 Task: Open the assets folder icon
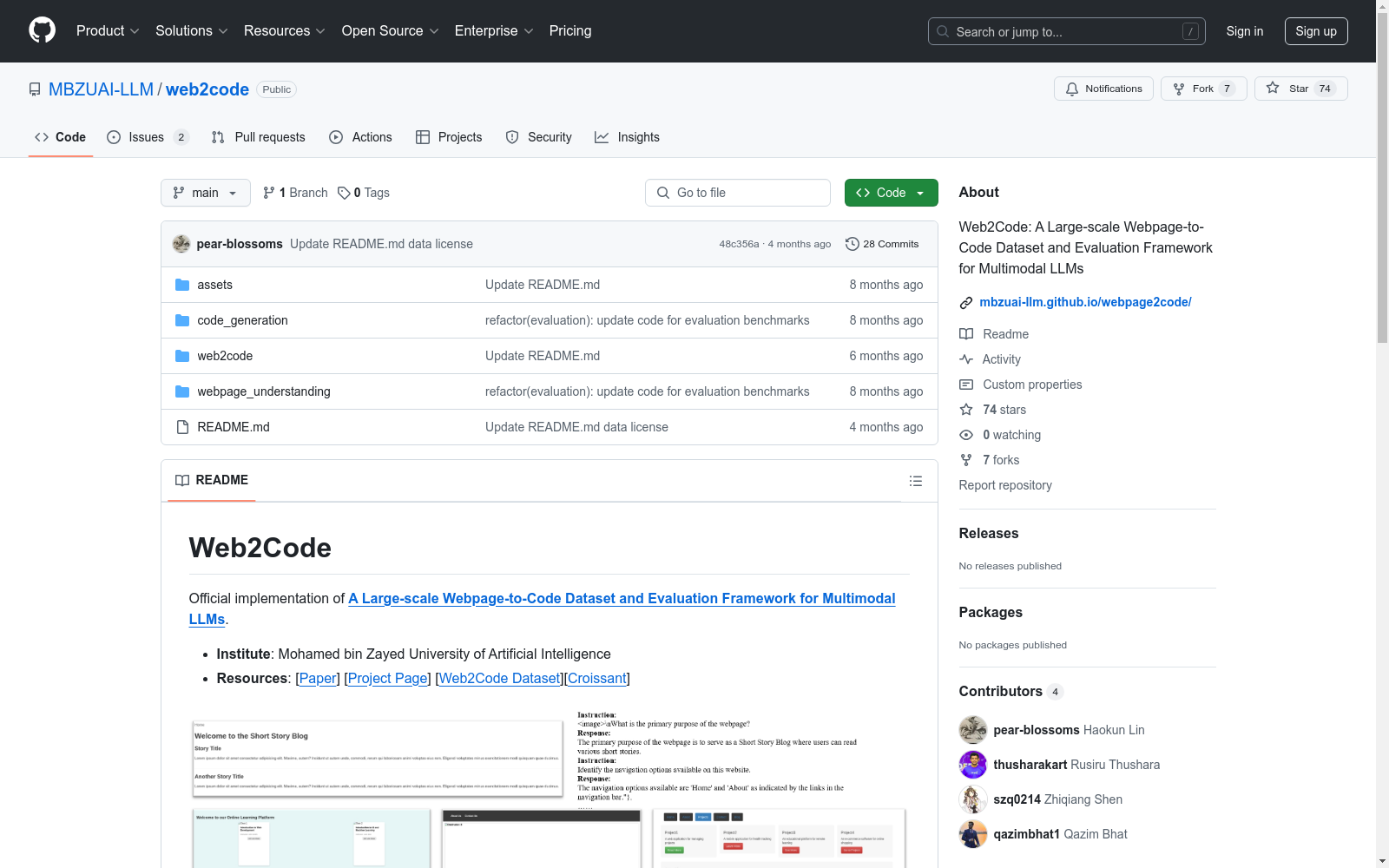tap(182, 284)
